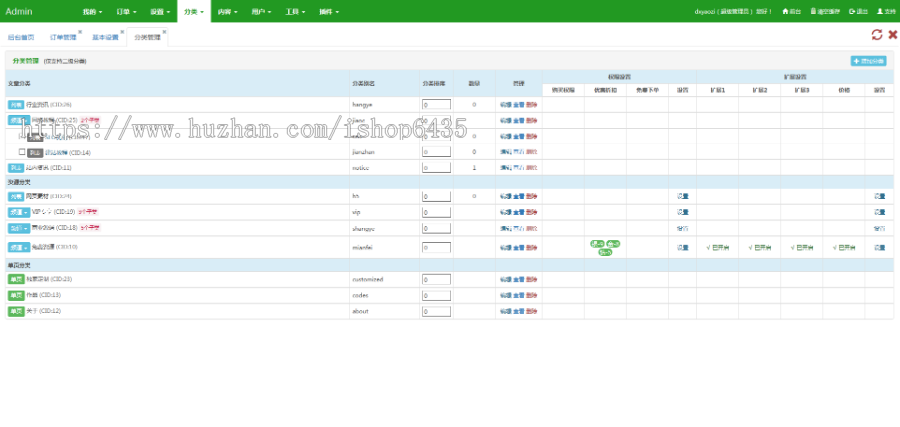Click the sort order input in hn row
Screen dimensions: 900x427
(x=436, y=196)
